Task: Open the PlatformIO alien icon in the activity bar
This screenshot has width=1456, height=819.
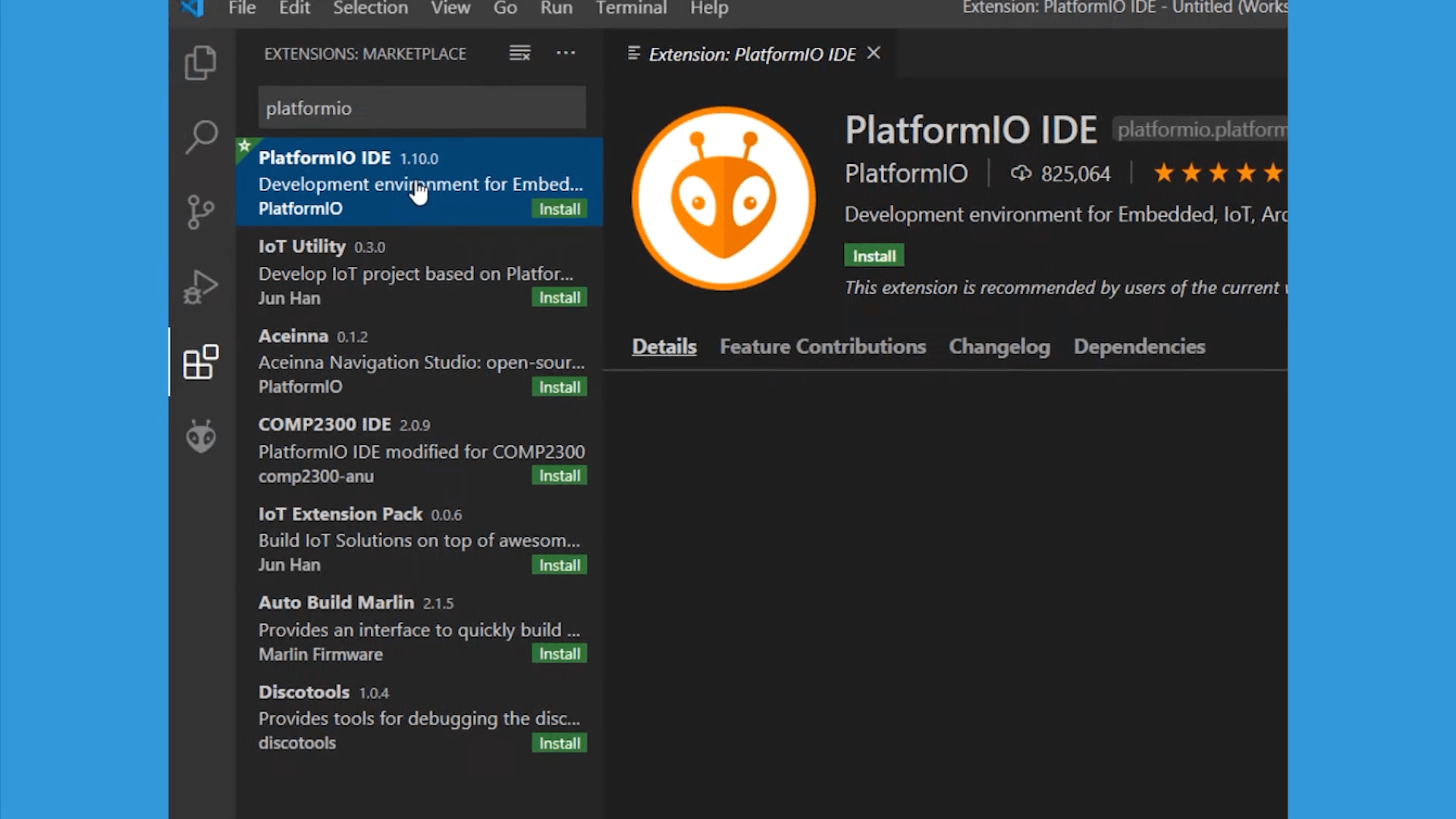Action: click(201, 436)
